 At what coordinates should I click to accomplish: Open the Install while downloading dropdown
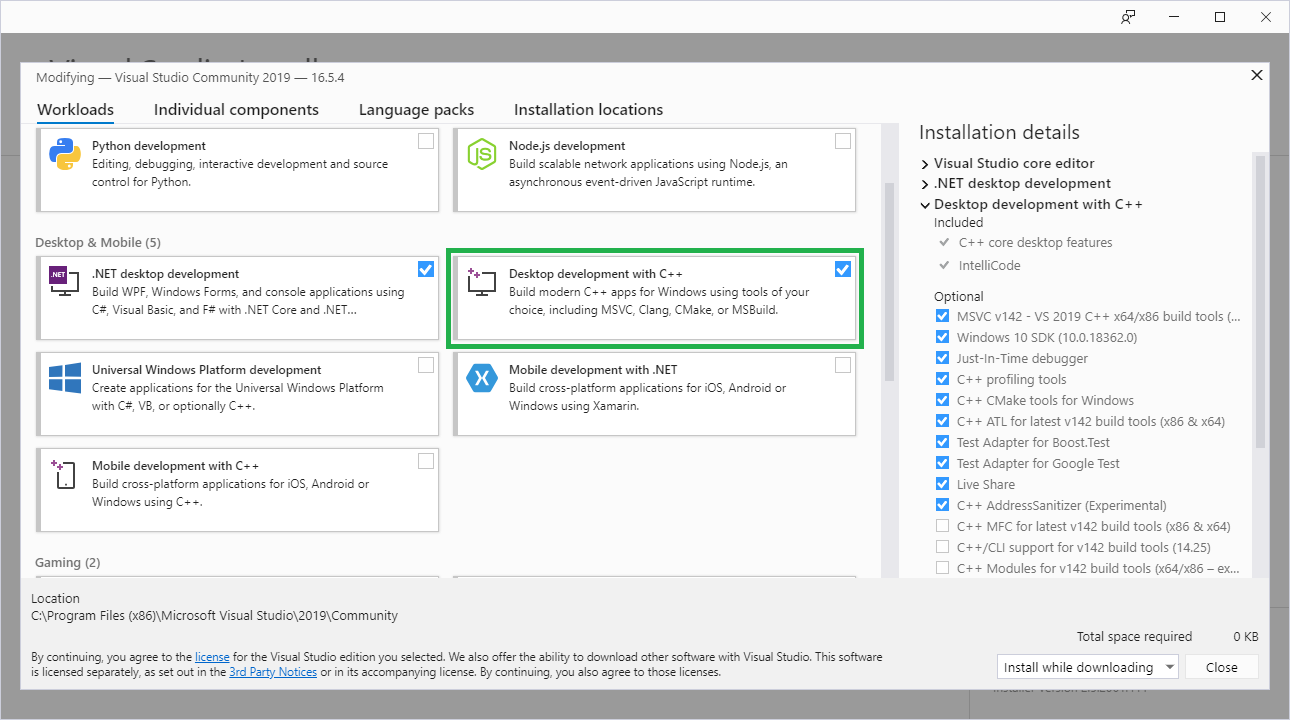[1088, 667]
